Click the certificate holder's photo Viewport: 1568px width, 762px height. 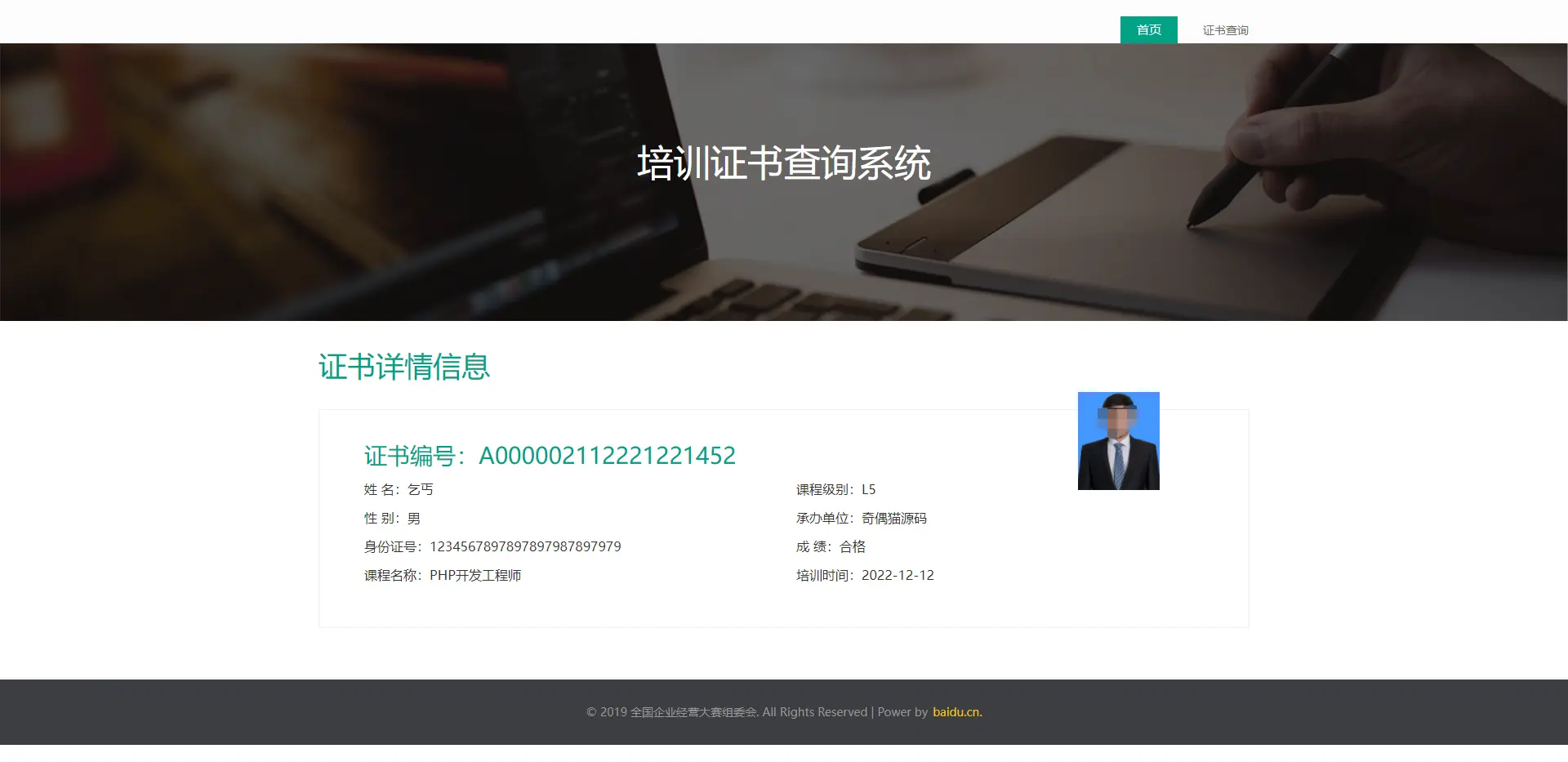click(x=1118, y=441)
